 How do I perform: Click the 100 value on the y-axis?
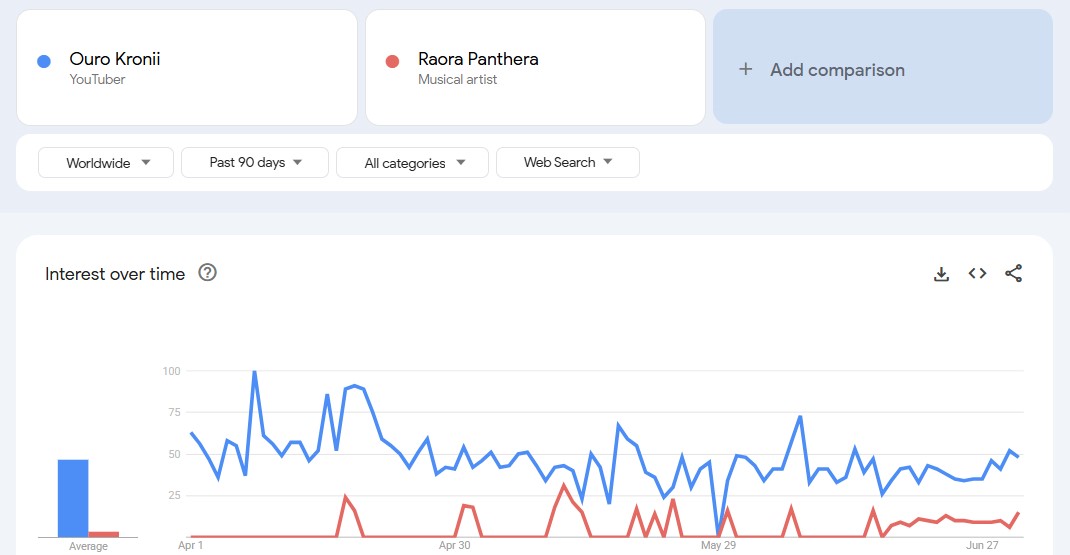171,371
